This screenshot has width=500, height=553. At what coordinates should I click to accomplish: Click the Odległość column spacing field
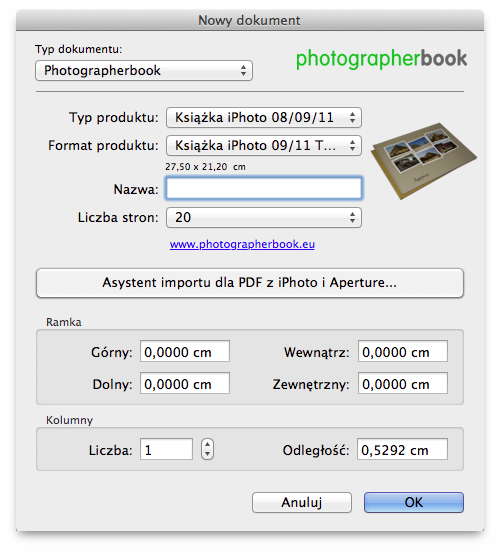(402, 449)
